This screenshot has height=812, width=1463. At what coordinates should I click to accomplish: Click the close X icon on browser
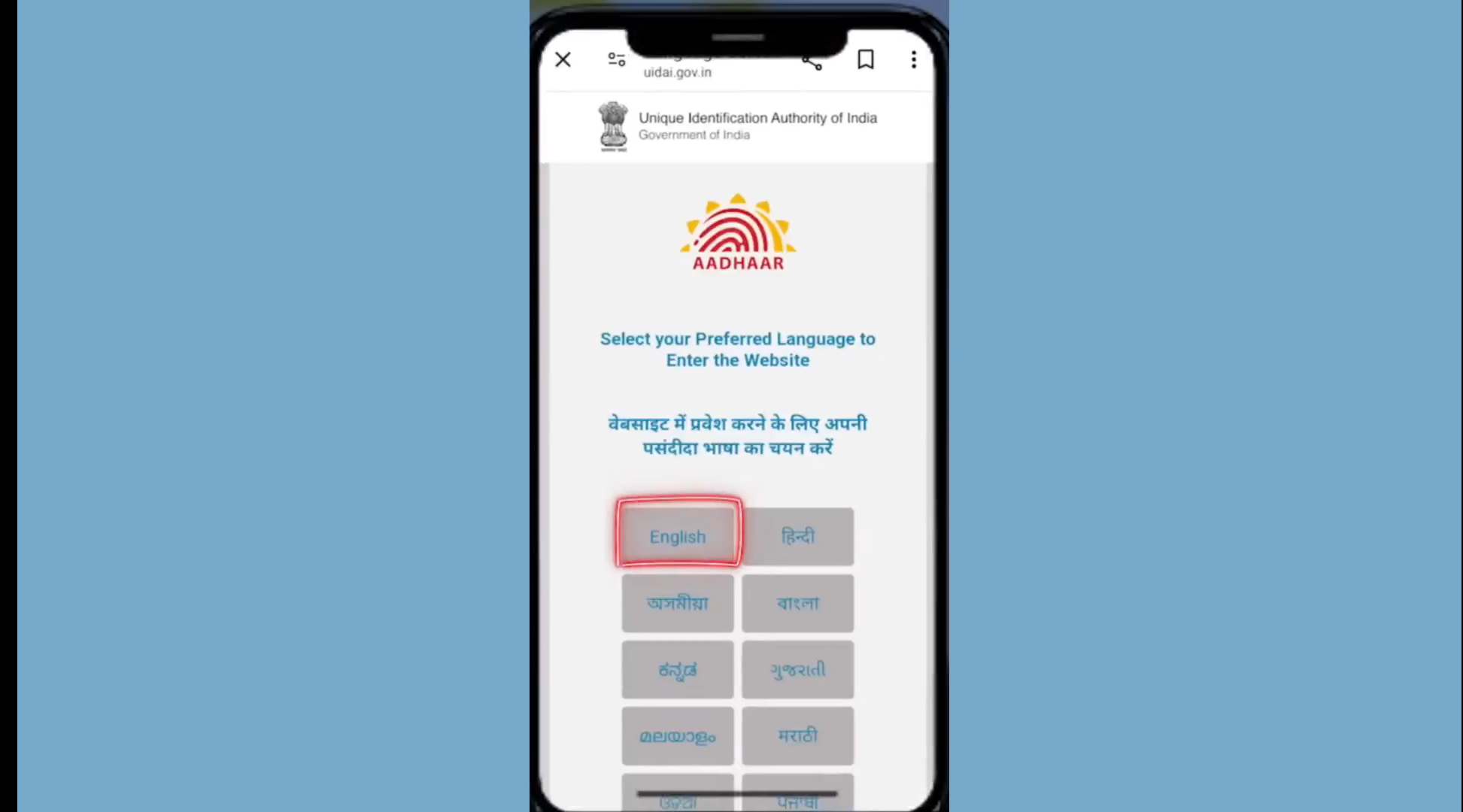point(563,59)
